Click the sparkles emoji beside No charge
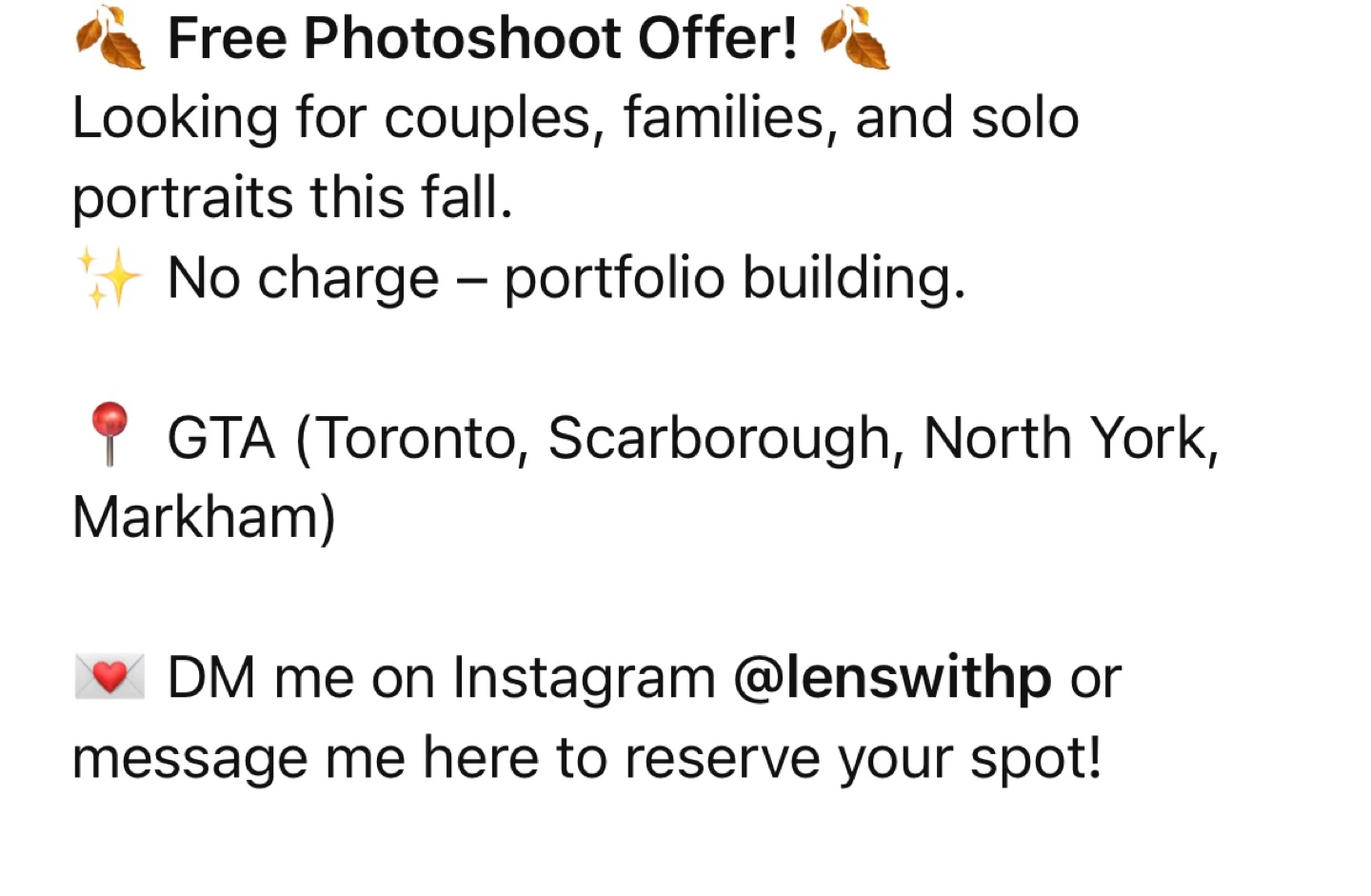1371x896 pixels. point(109,278)
